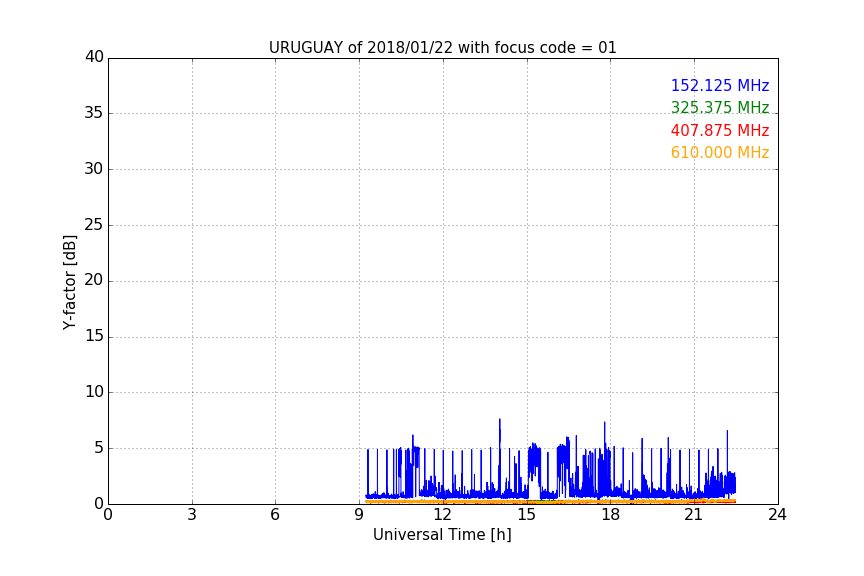
Task: Select the orange '610.000 MHz' legend label
Action: click(x=720, y=152)
